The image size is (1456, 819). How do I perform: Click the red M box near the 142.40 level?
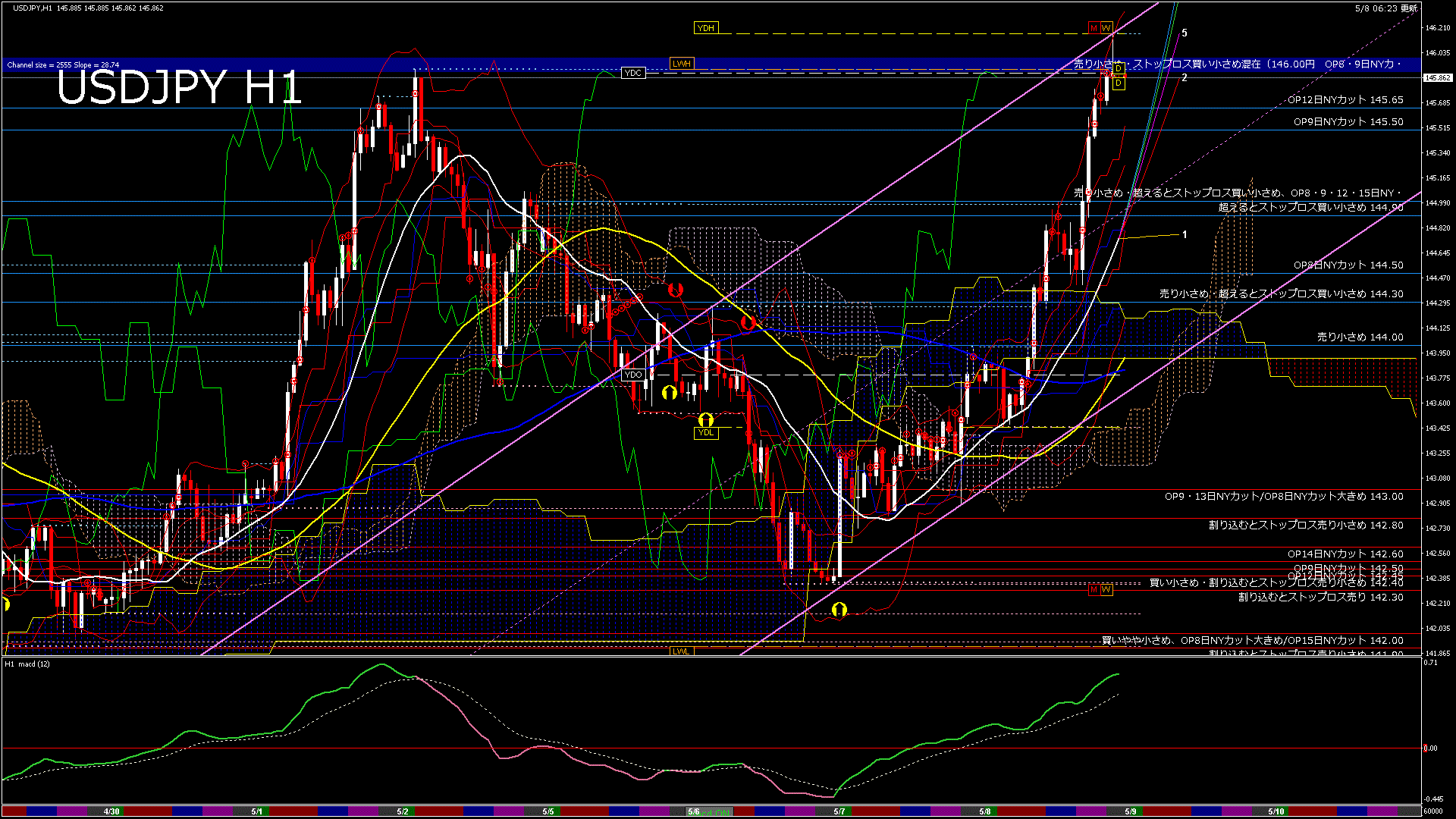click(1094, 589)
